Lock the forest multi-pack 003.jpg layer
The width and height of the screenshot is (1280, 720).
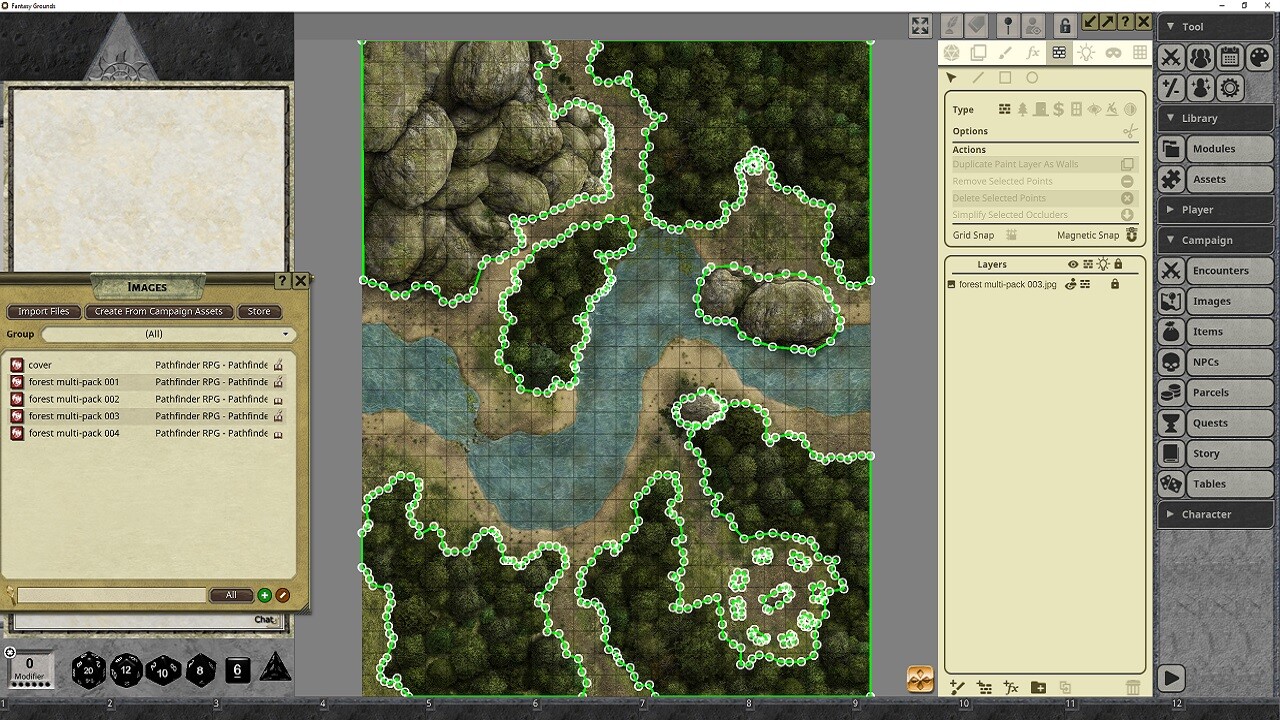click(x=1115, y=284)
